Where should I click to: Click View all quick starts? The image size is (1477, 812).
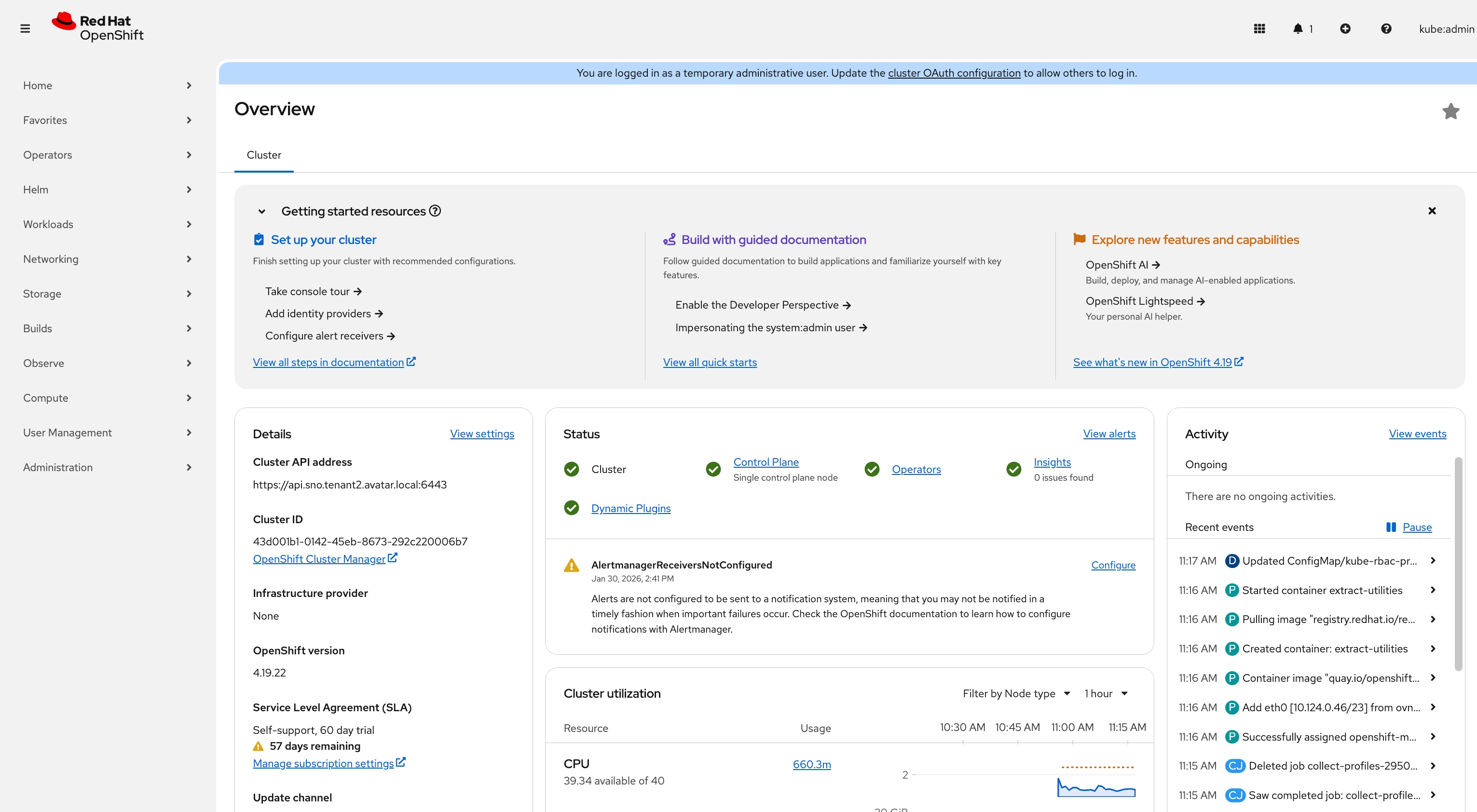click(x=710, y=362)
